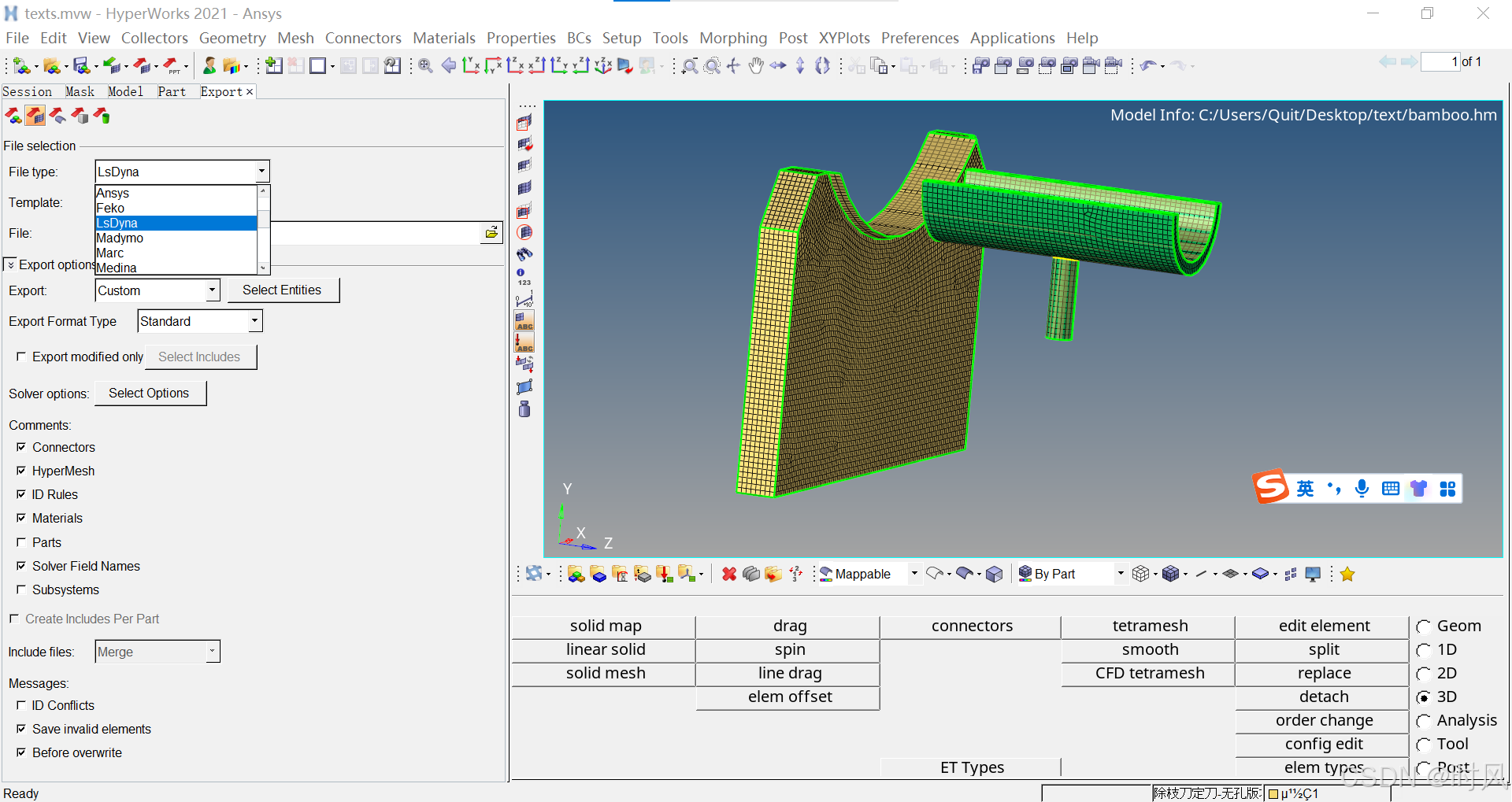The width and height of the screenshot is (1512, 802).
Task: Switch to the Session tab
Action: pos(27,91)
